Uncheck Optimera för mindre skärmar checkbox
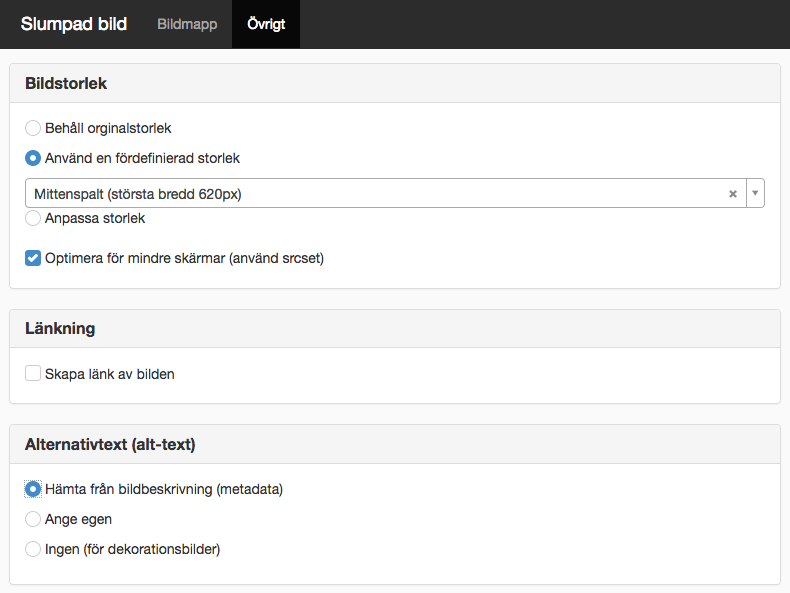790x593 pixels. coord(33,258)
